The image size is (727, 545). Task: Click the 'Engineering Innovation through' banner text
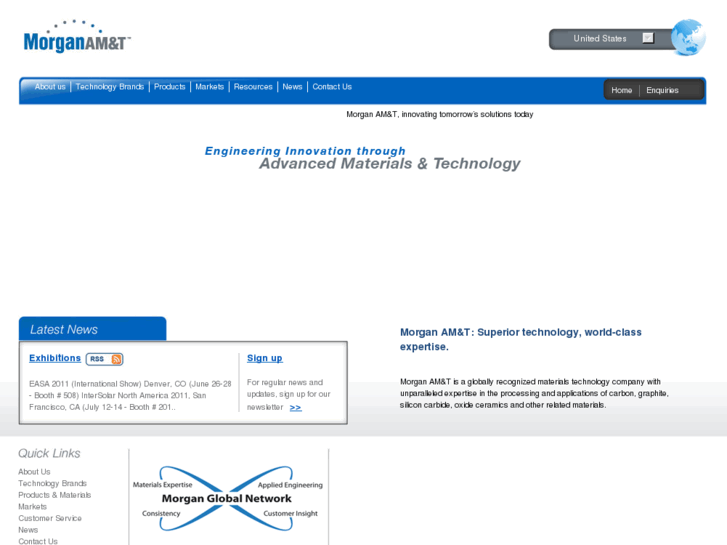pos(305,151)
